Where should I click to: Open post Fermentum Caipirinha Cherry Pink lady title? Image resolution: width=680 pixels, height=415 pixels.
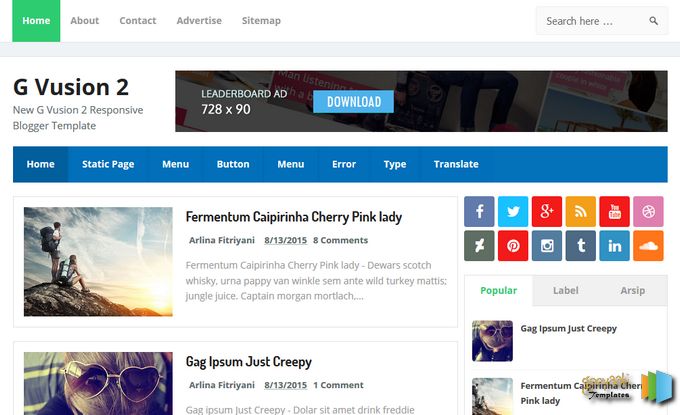click(x=294, y=217)
